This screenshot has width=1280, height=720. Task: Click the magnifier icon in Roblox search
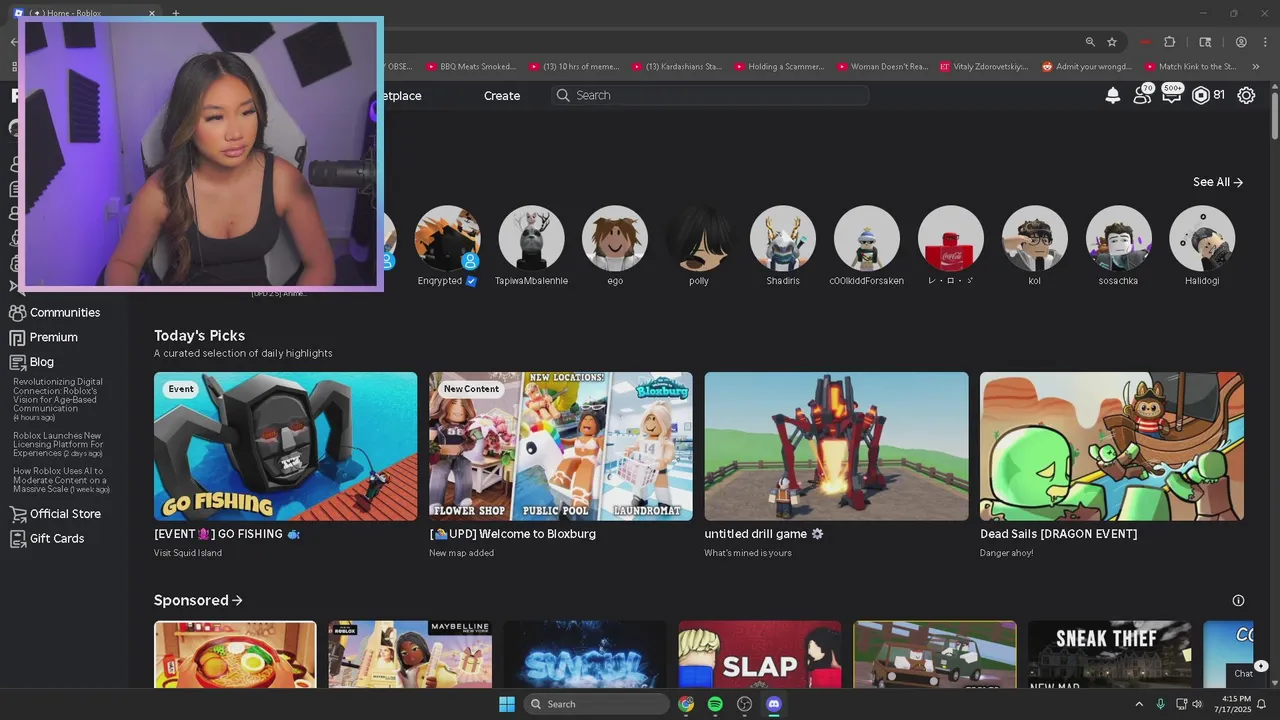(x=563, y=95)
